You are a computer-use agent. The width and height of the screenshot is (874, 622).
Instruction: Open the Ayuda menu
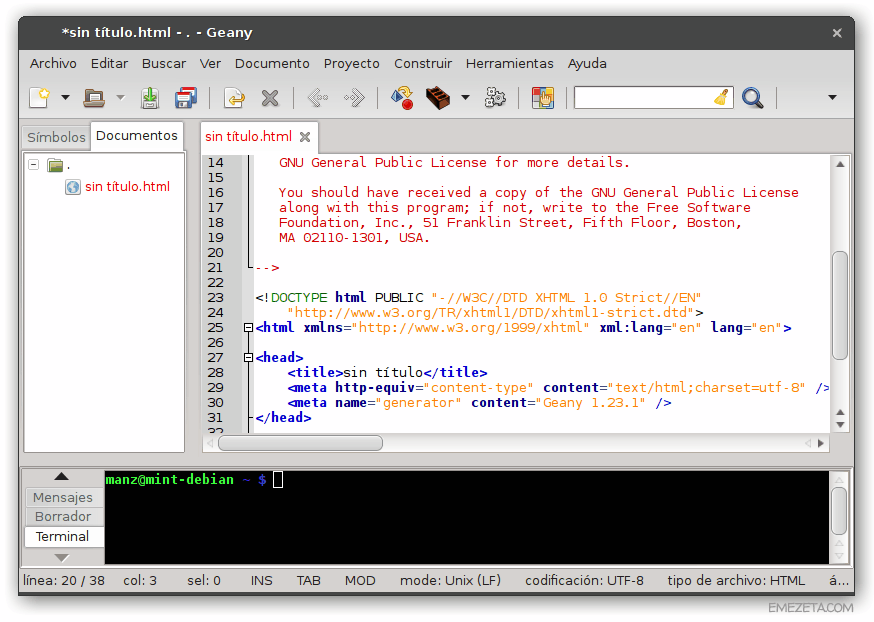pyautogui.click(x=587, y=64)
